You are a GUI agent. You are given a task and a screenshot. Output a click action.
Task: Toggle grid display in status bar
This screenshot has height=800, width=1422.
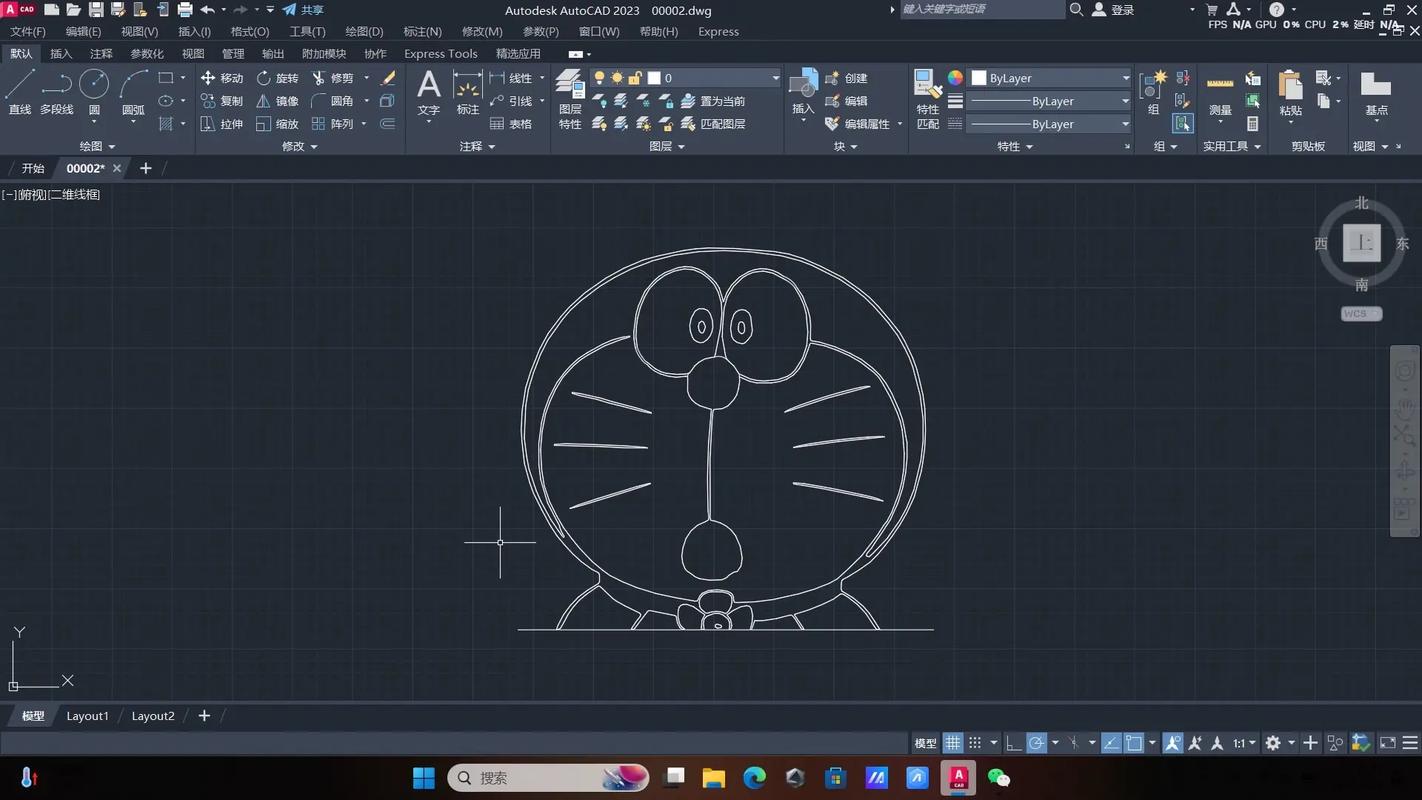click(x=953, y=743)
